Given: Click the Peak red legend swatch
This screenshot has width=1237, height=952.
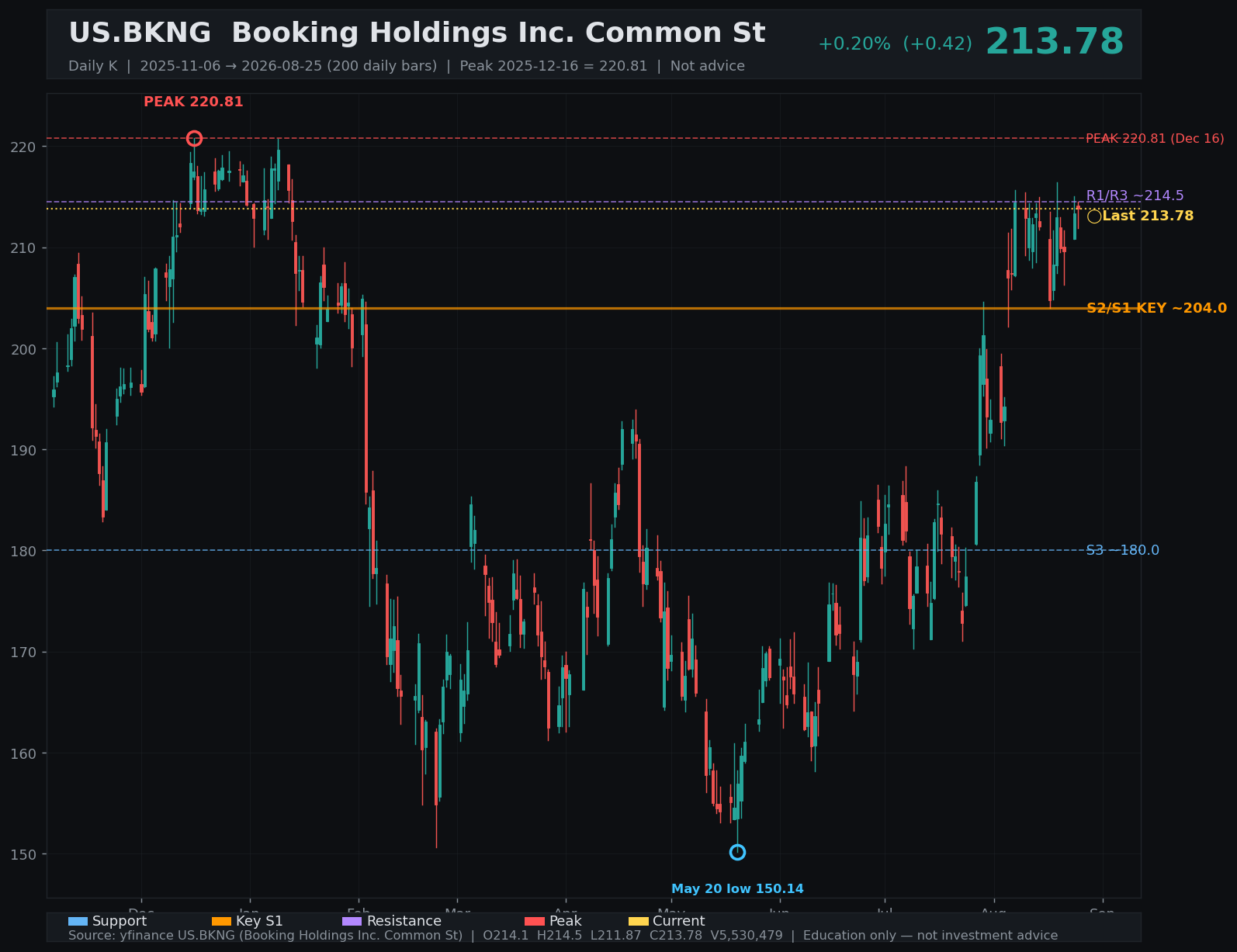Looking at the screenshot, I should 535,921.
